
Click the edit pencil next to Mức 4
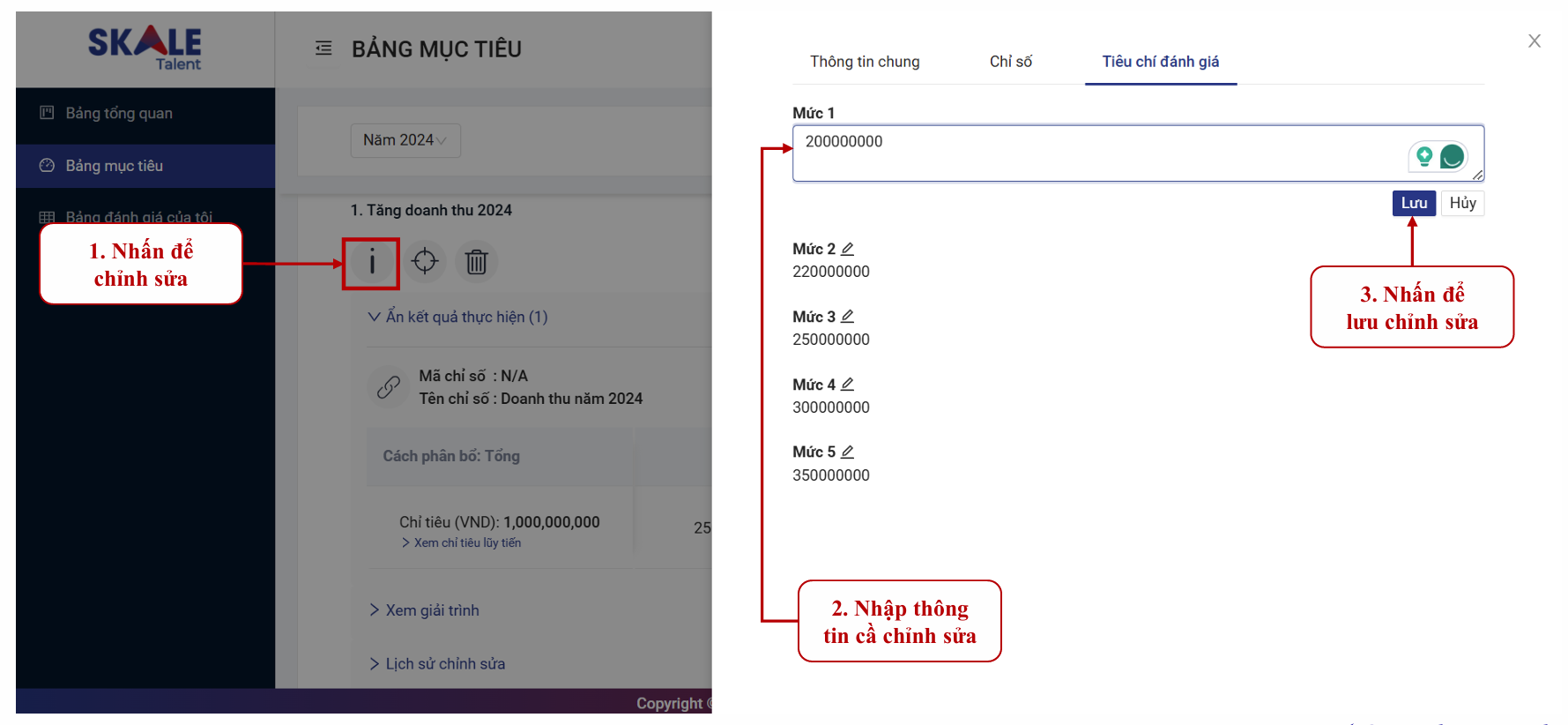[x=847, y=385]
